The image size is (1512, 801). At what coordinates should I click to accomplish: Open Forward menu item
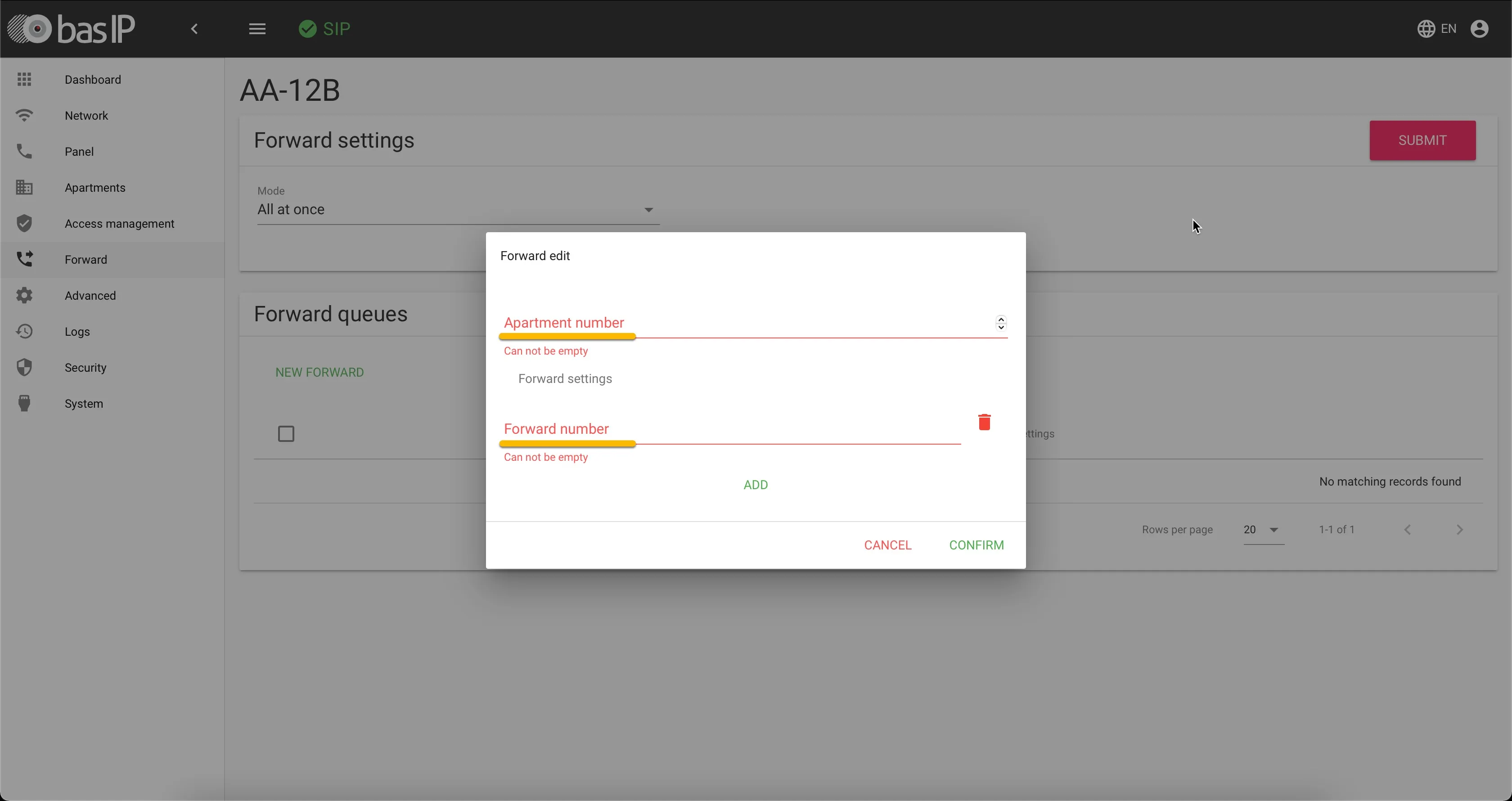pyautogui.click(x=112, y=259)
